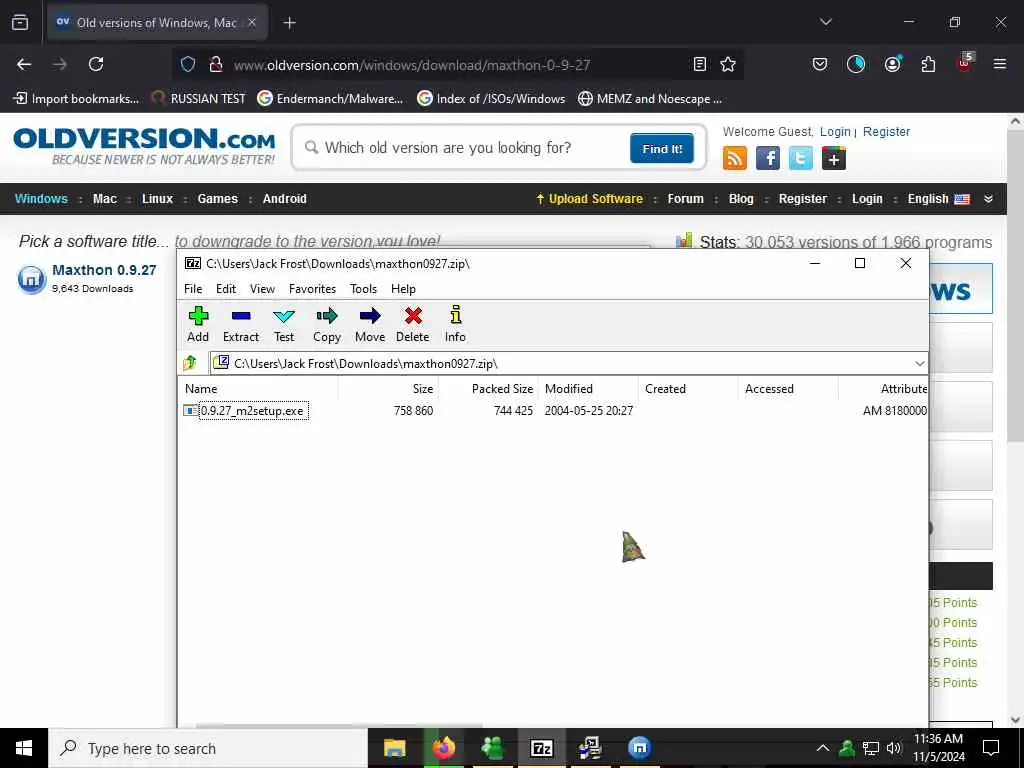The height and width of the screenshot is (768, 1024).
Task: Select the Copy toolbar icon in 7-Zip
Action: point(327,325)
